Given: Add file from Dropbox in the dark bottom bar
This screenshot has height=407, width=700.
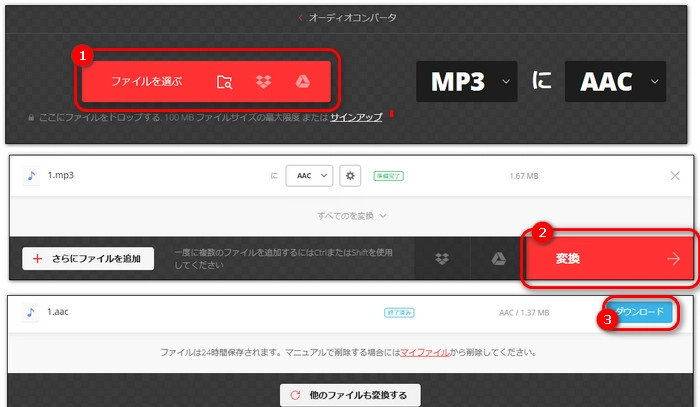Looking at the screenshot, I should 442,258.
